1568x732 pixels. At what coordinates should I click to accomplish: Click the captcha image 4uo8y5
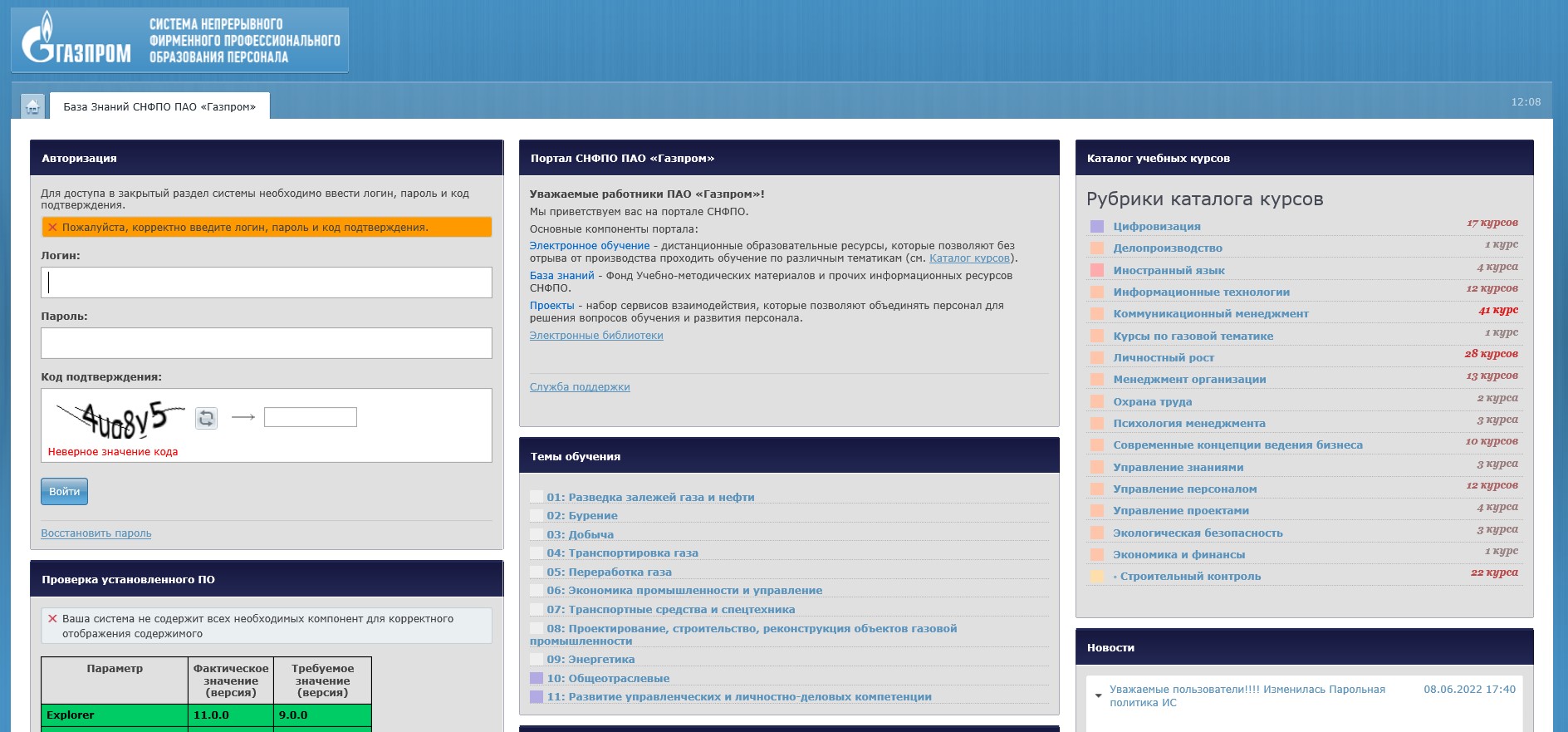point(120,418)
